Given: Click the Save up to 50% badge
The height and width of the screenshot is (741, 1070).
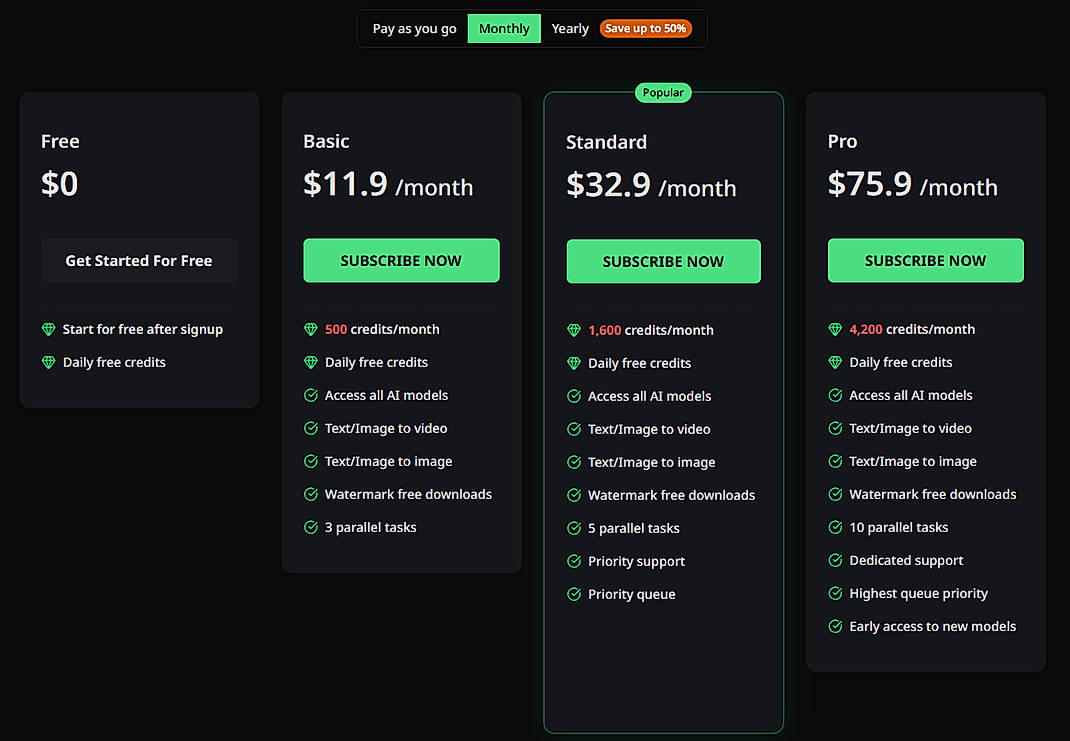Looking at the screenshot, I should pyautogui.click(x=646, y=29).
